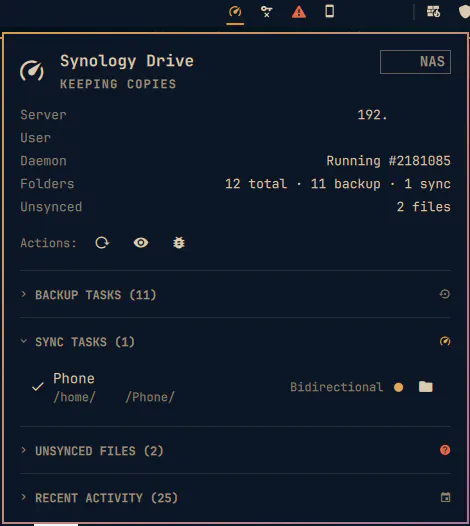
Task: Click the server address '192.' value
Action: 372,115
